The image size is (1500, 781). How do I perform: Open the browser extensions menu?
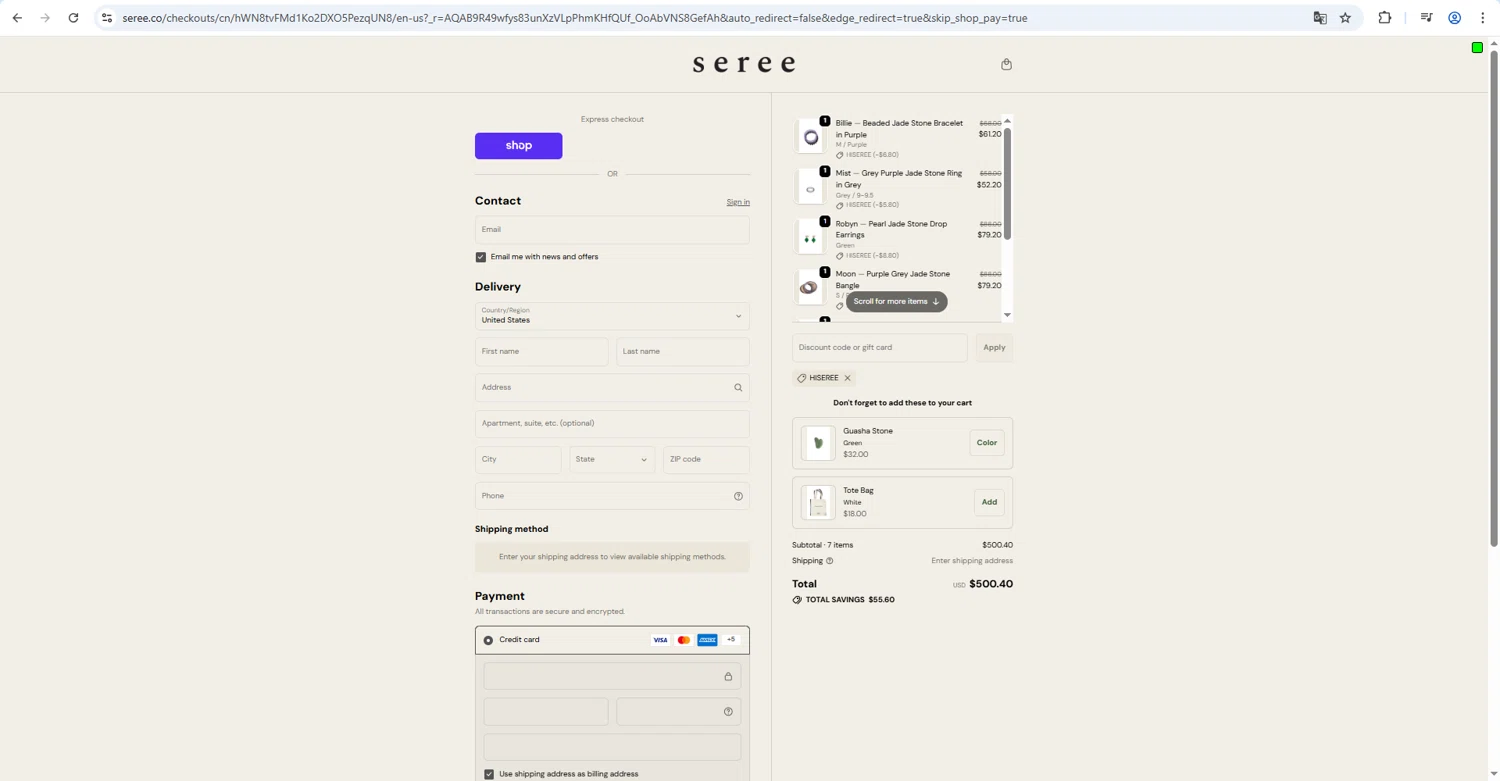[x=1385, y=18]
